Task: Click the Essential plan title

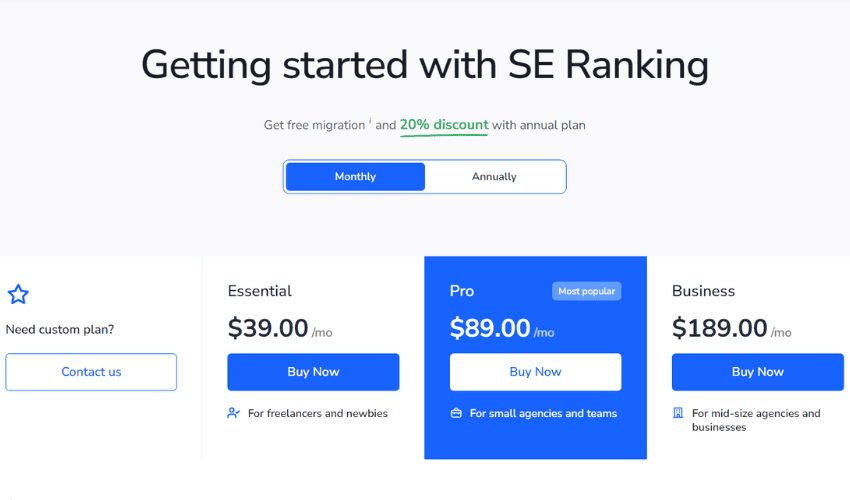Action: (x=259, y=291)
